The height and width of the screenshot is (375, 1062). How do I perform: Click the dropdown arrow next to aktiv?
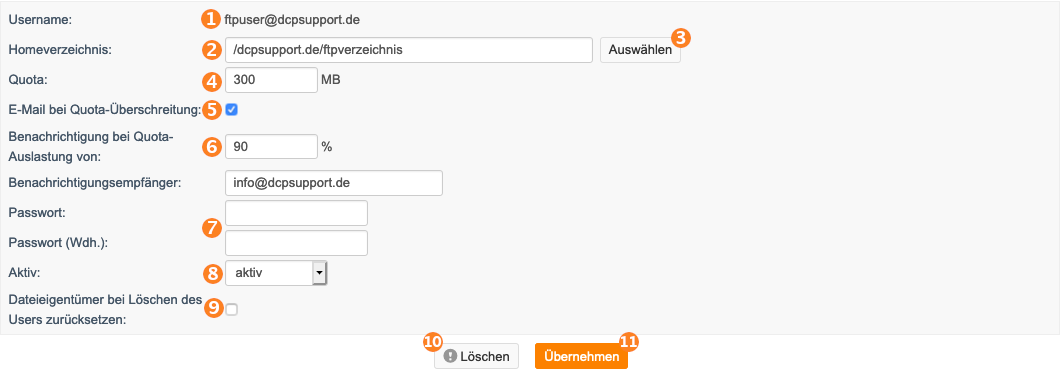[319, 273]
